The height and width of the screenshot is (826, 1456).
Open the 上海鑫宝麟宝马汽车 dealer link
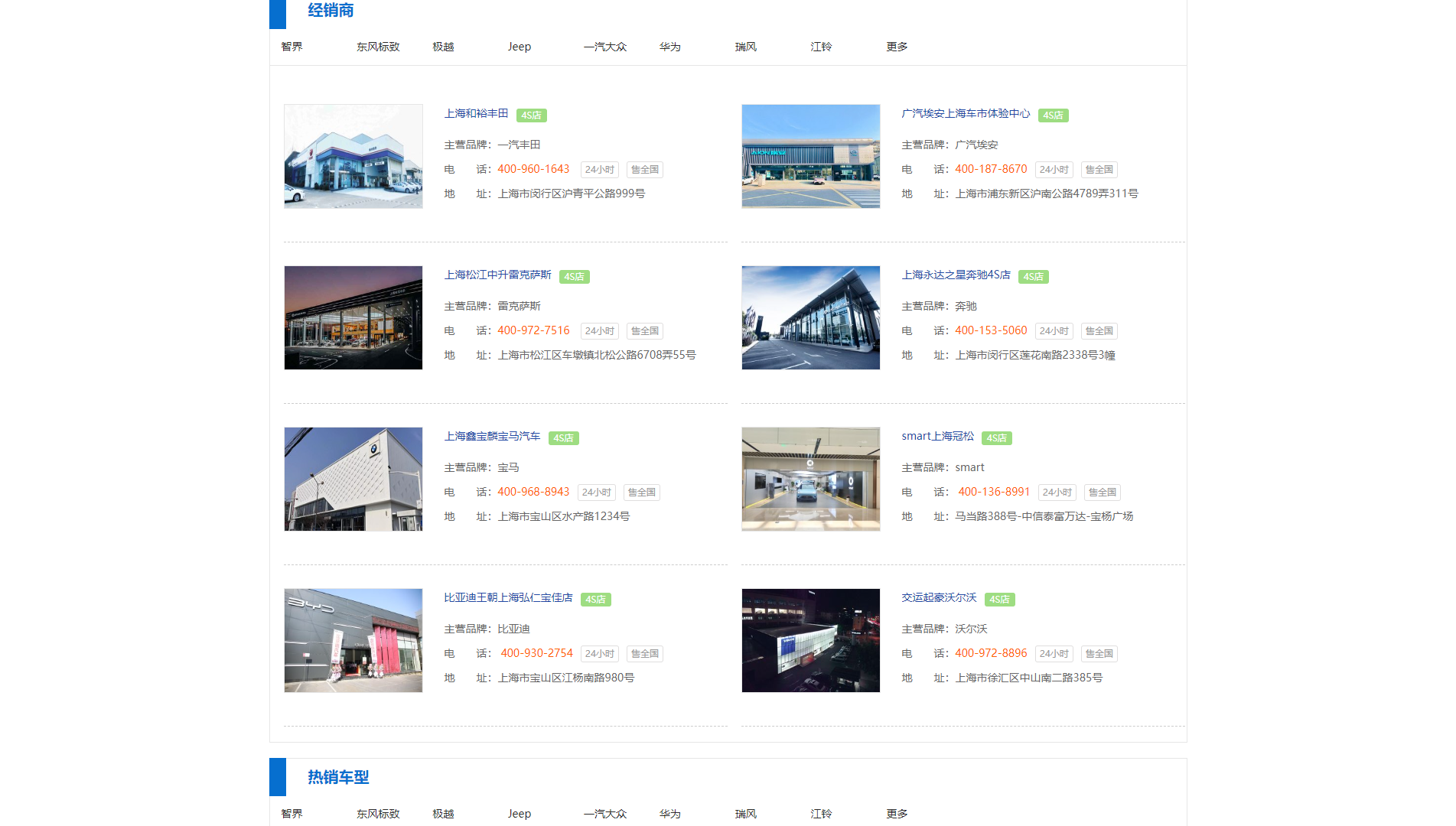coord(492,436)
